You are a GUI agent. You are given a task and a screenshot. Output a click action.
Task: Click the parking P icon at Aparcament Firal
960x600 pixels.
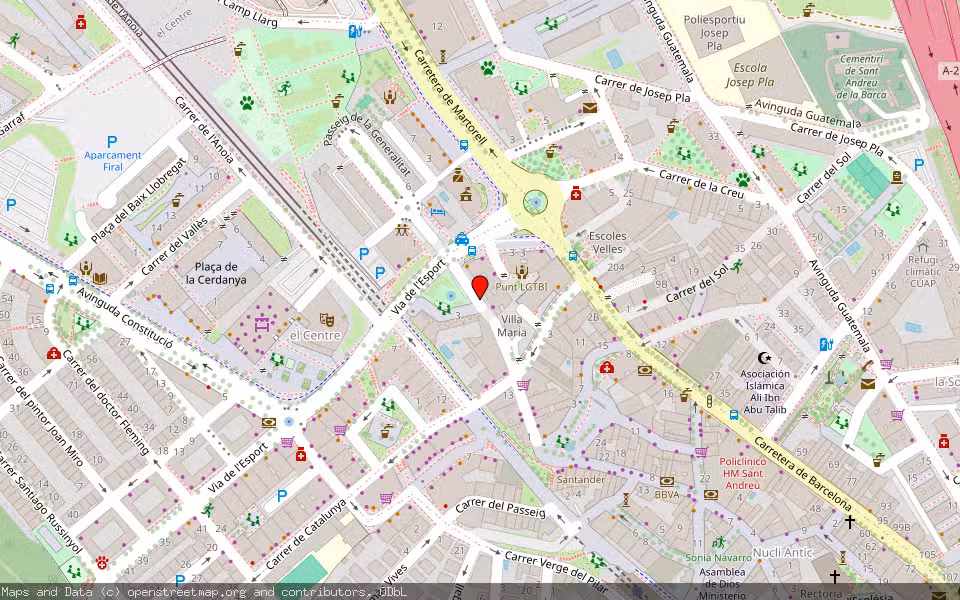112,142
